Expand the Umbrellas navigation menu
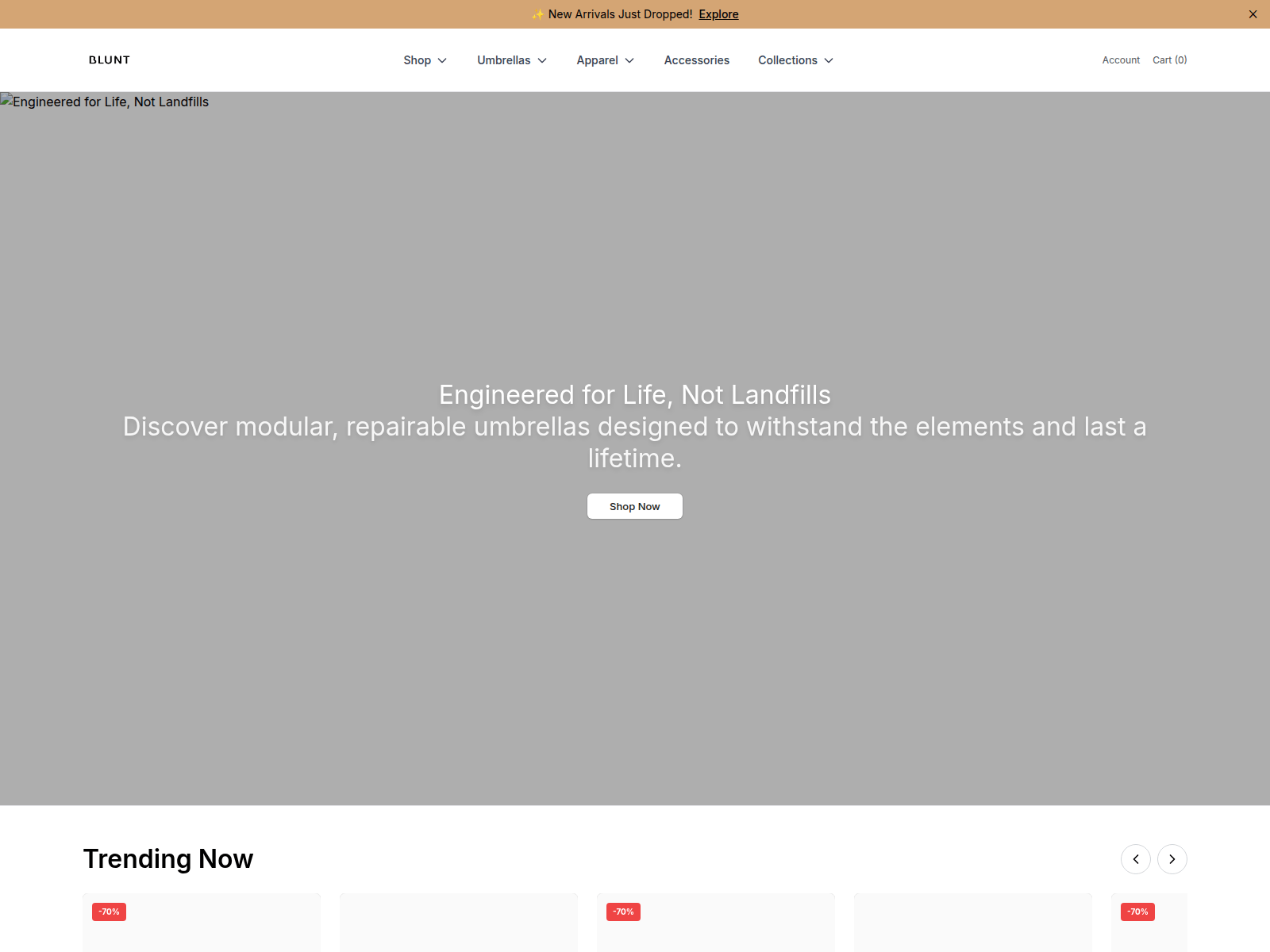 (x=512, y=60)
